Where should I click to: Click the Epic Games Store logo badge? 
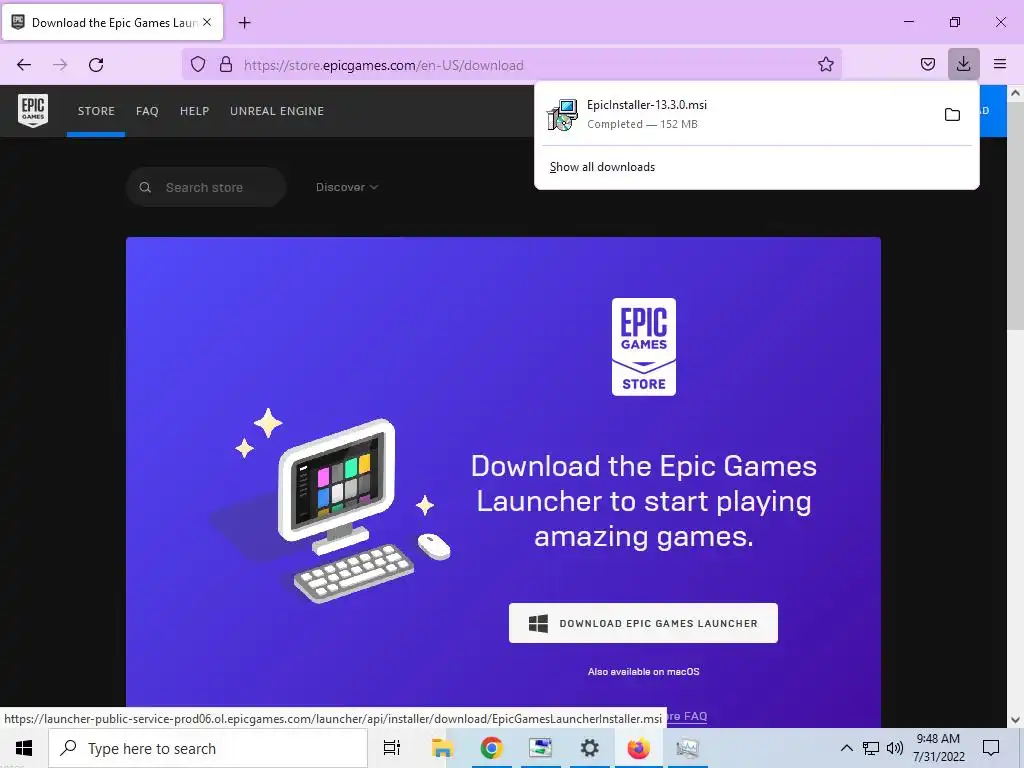point(644,347)
